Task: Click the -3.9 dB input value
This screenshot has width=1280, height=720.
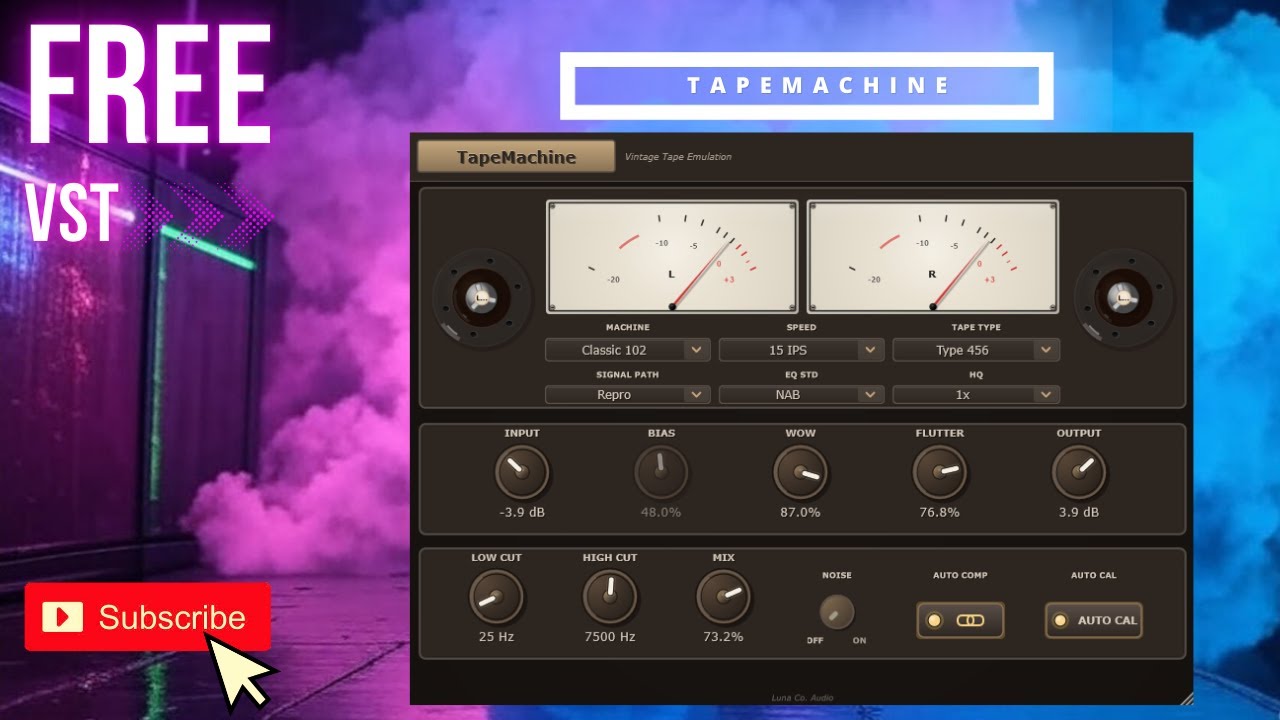Action: pyautogui.click(x=522, y=512)
